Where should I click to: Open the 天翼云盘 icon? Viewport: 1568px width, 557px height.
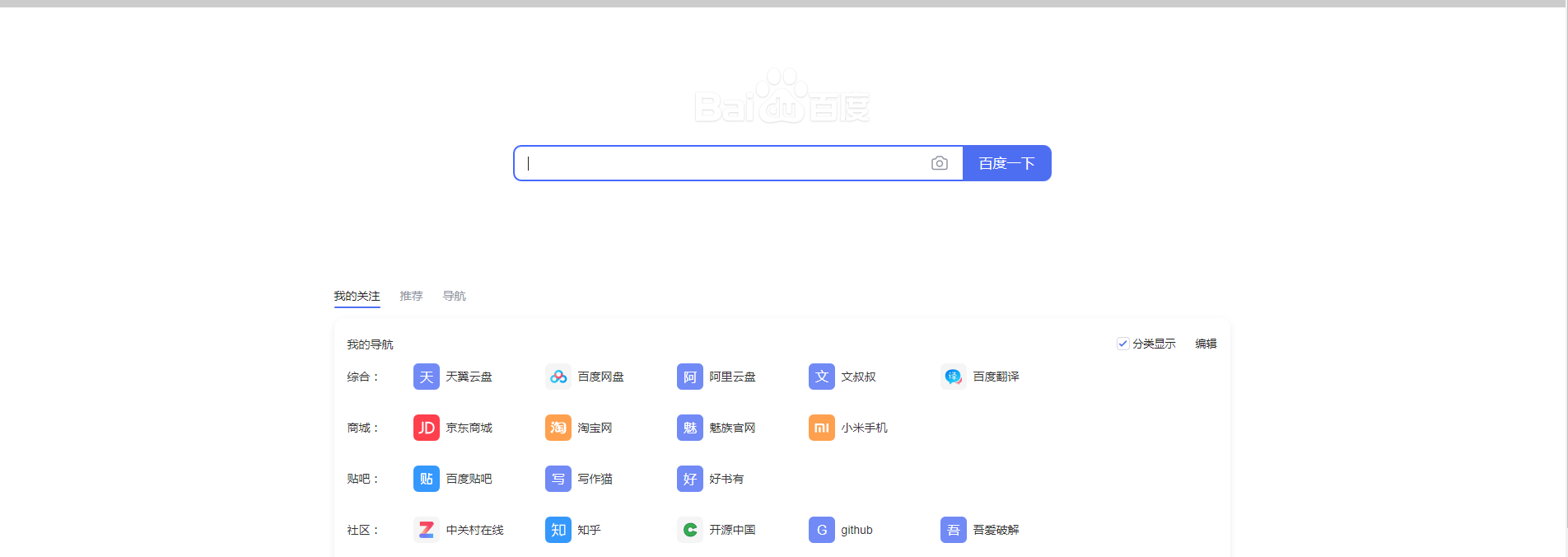(x=427, y=377)
